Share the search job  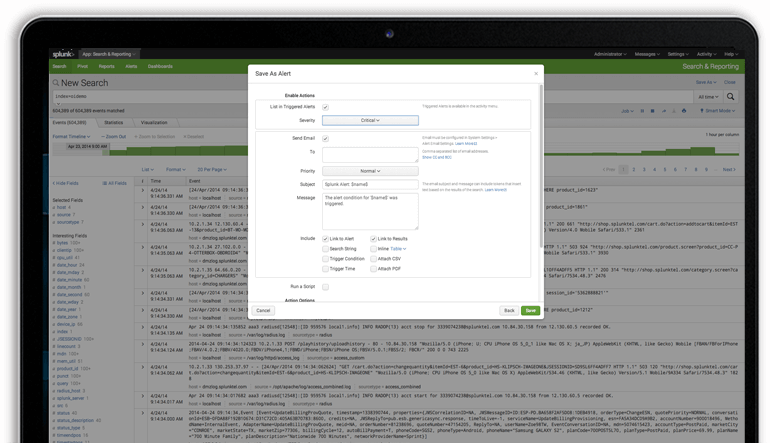pyautogui.click(x=663, y=111)
